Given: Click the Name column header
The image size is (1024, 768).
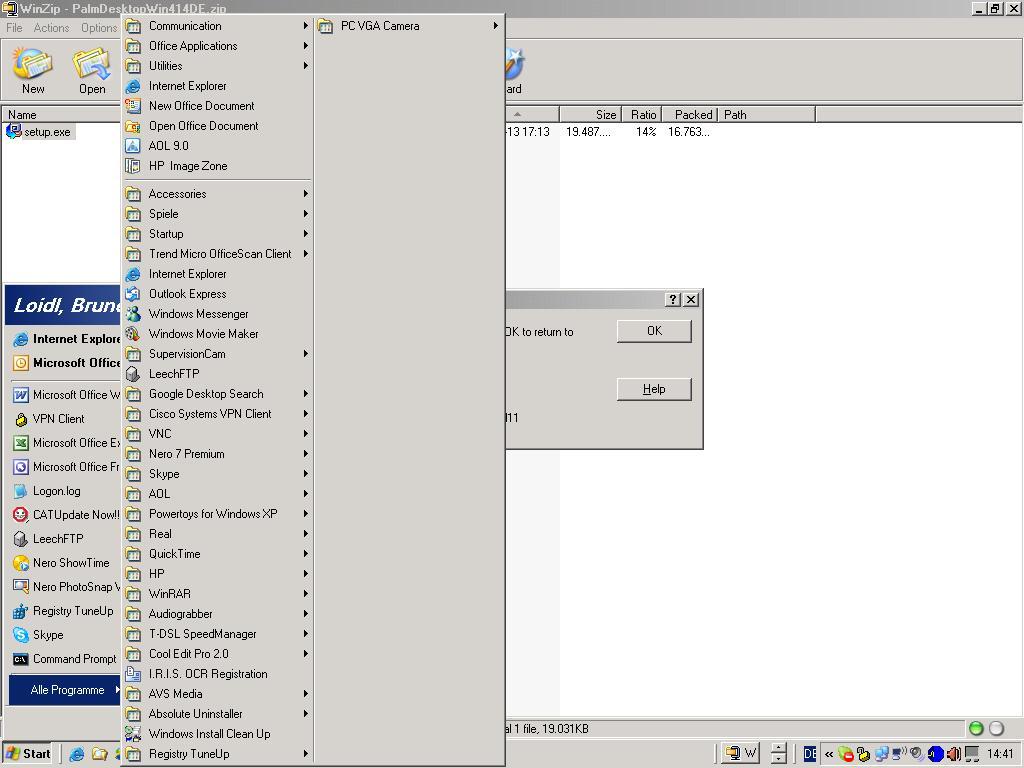Looking at the screenshot, I should coord(62,115).
